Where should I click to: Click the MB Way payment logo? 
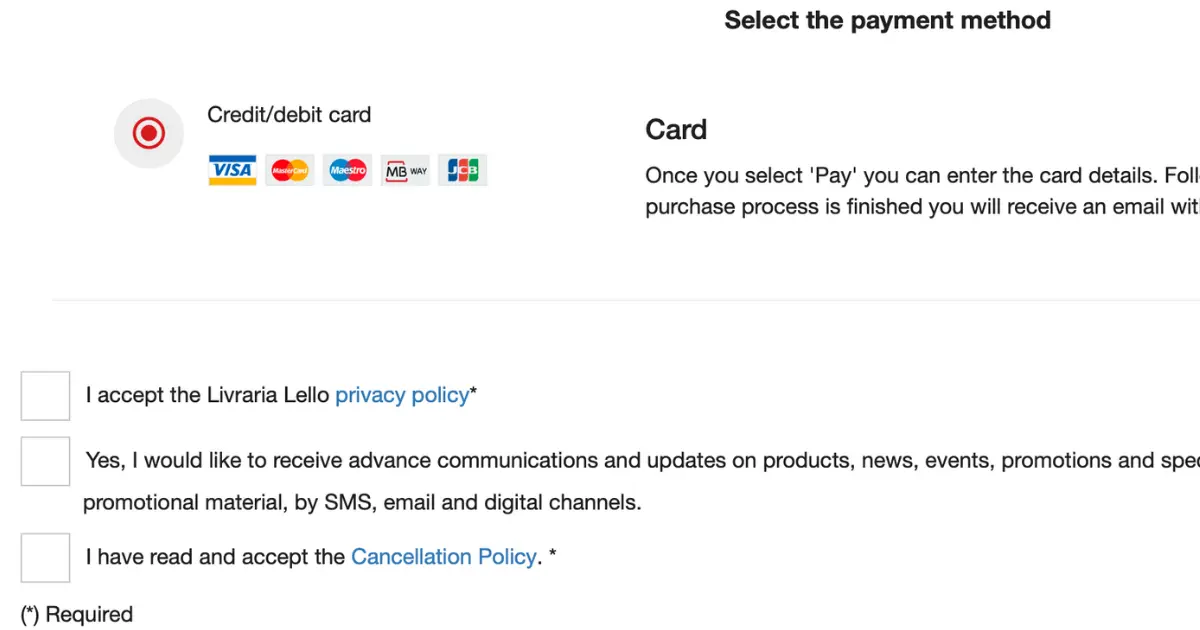coord(406,170)
